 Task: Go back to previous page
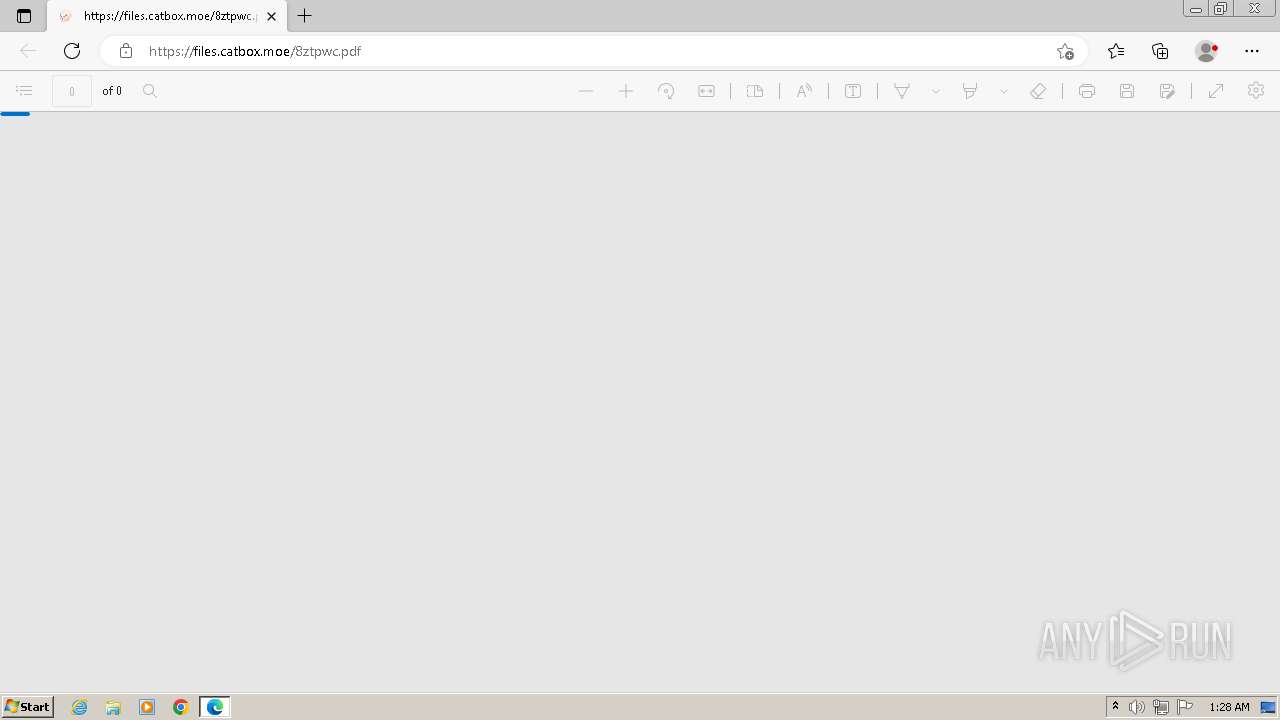pyautogui.click(x=28, y=51)
